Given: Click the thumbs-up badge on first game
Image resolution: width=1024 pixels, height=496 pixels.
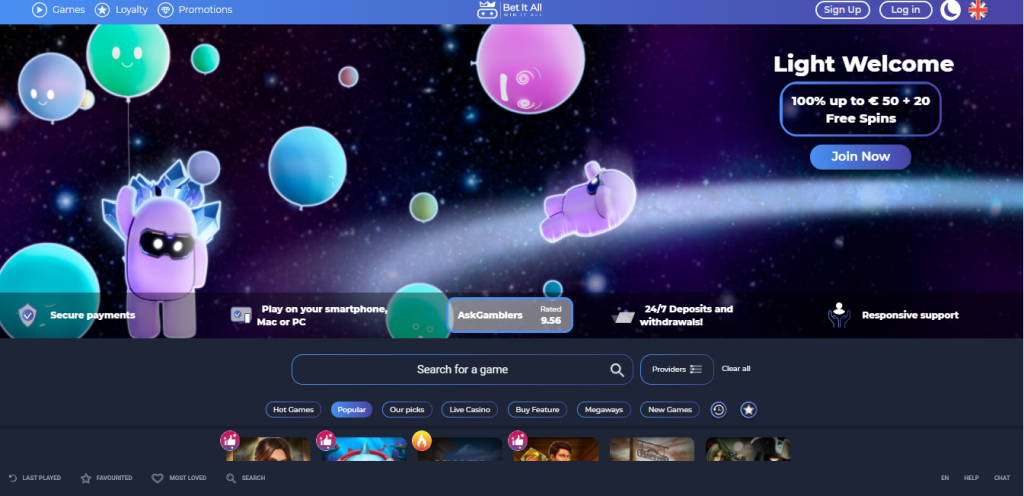Looking at the screenshot, I should (x=230, y=441).
